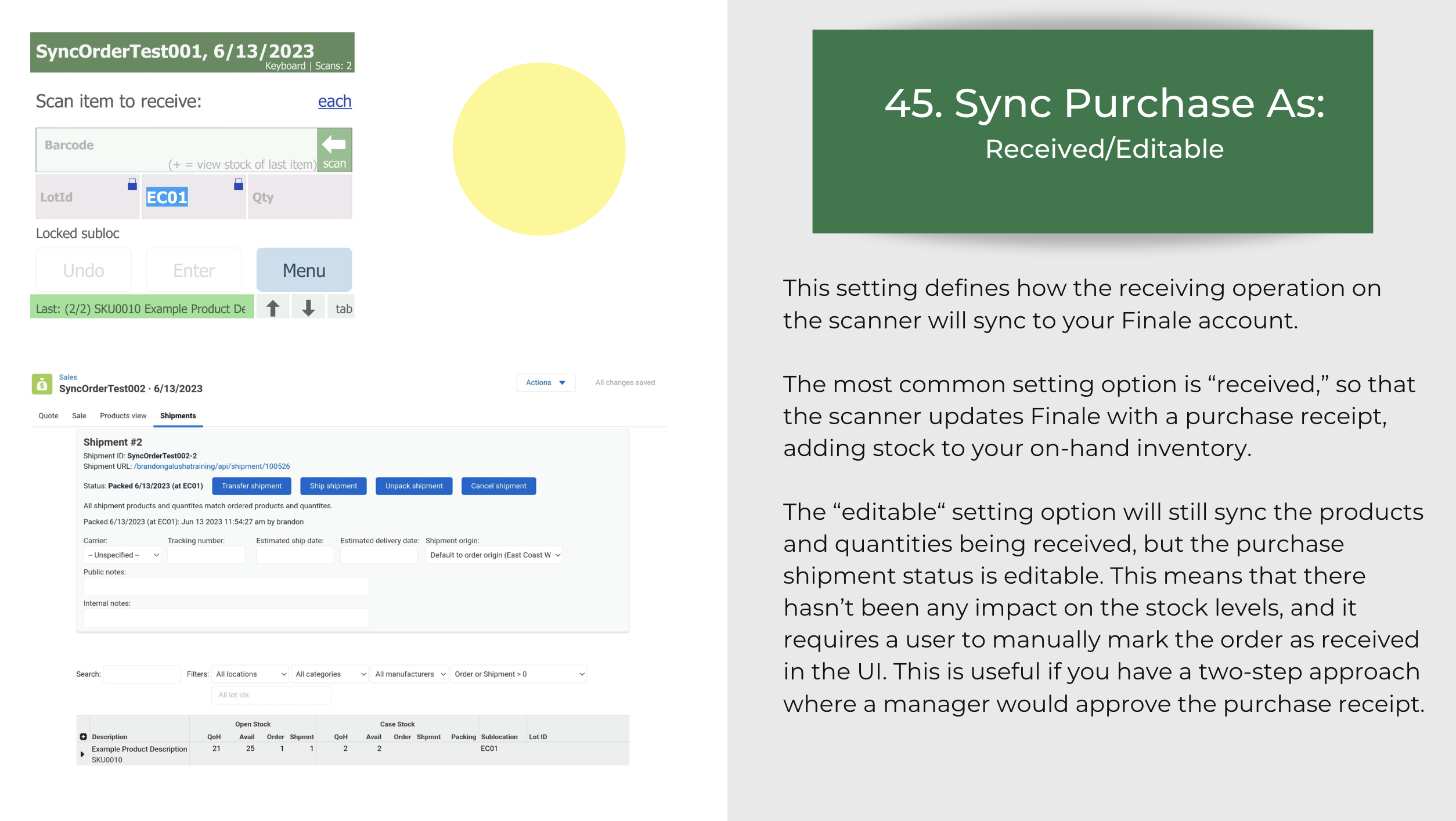Image resolution: width=1456 pixels, height=821 pixels.
Task: Switch to the Quote tab
Action: click(x=48, y=415)
